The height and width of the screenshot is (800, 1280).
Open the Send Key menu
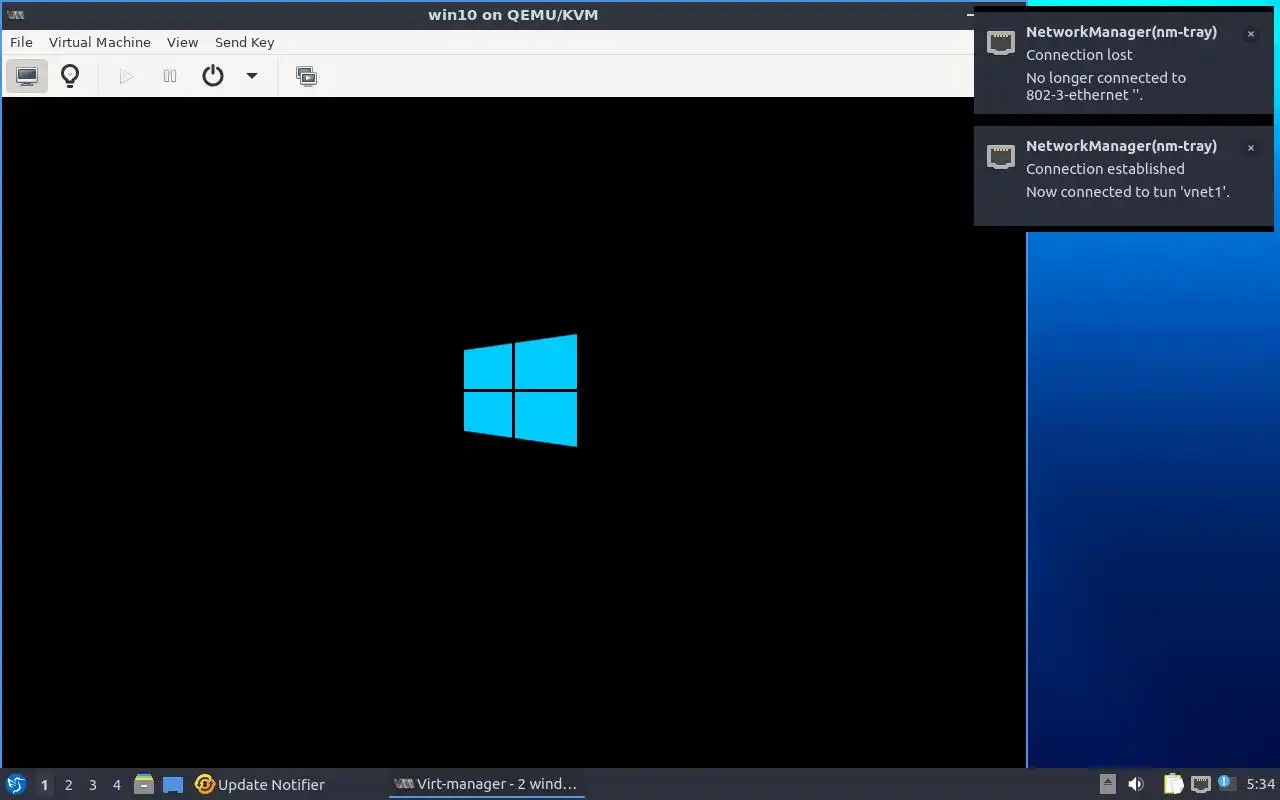click(x=244, y=42)
